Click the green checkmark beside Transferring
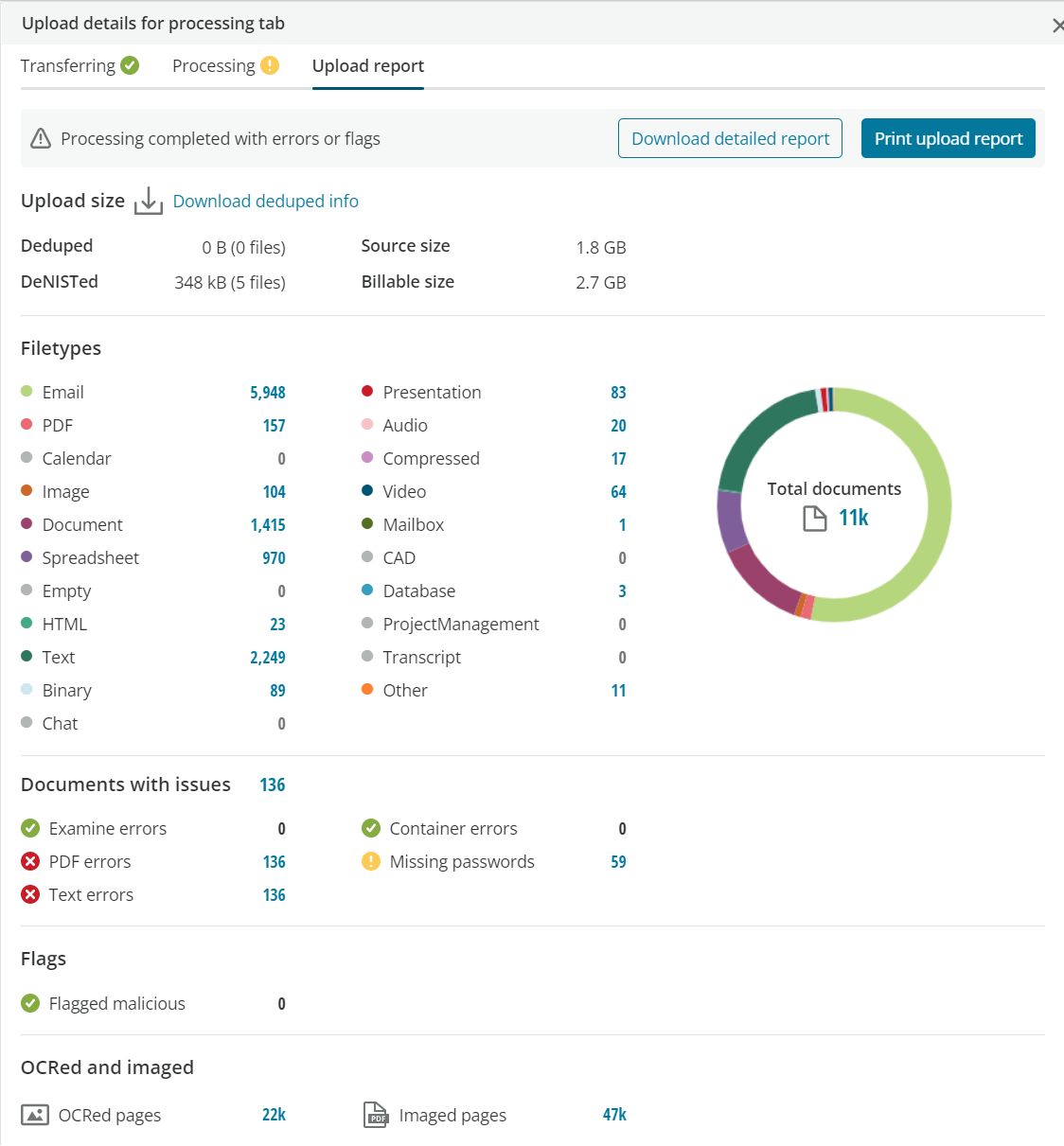The height and width of the screenshot is (1146, 1064). [130, 65]
